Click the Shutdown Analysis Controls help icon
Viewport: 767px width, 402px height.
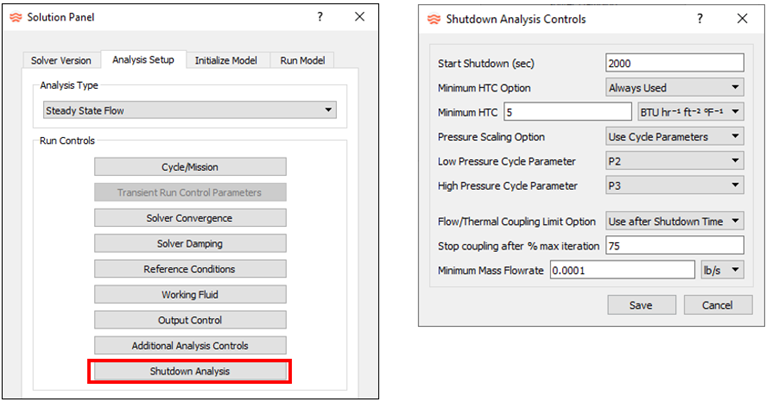(700, 18)
